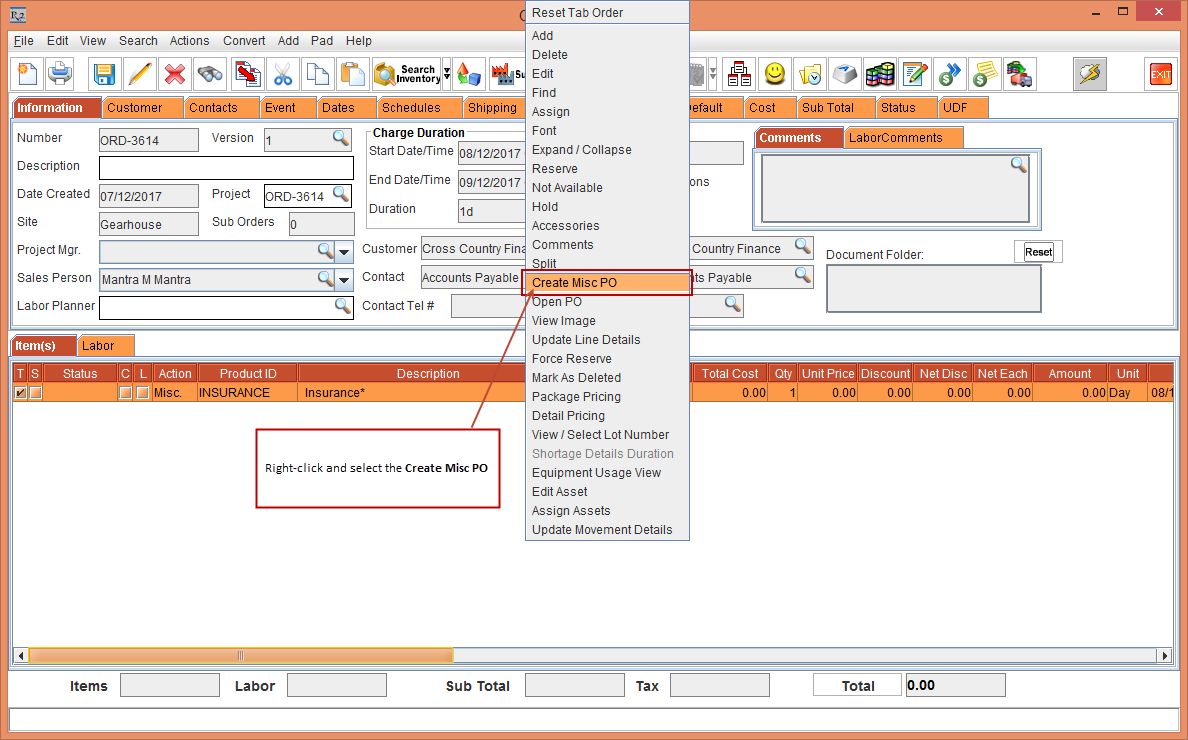Click the red X Delete icon
Viewport: 1188px width, 740px height.
pos(175,74)
